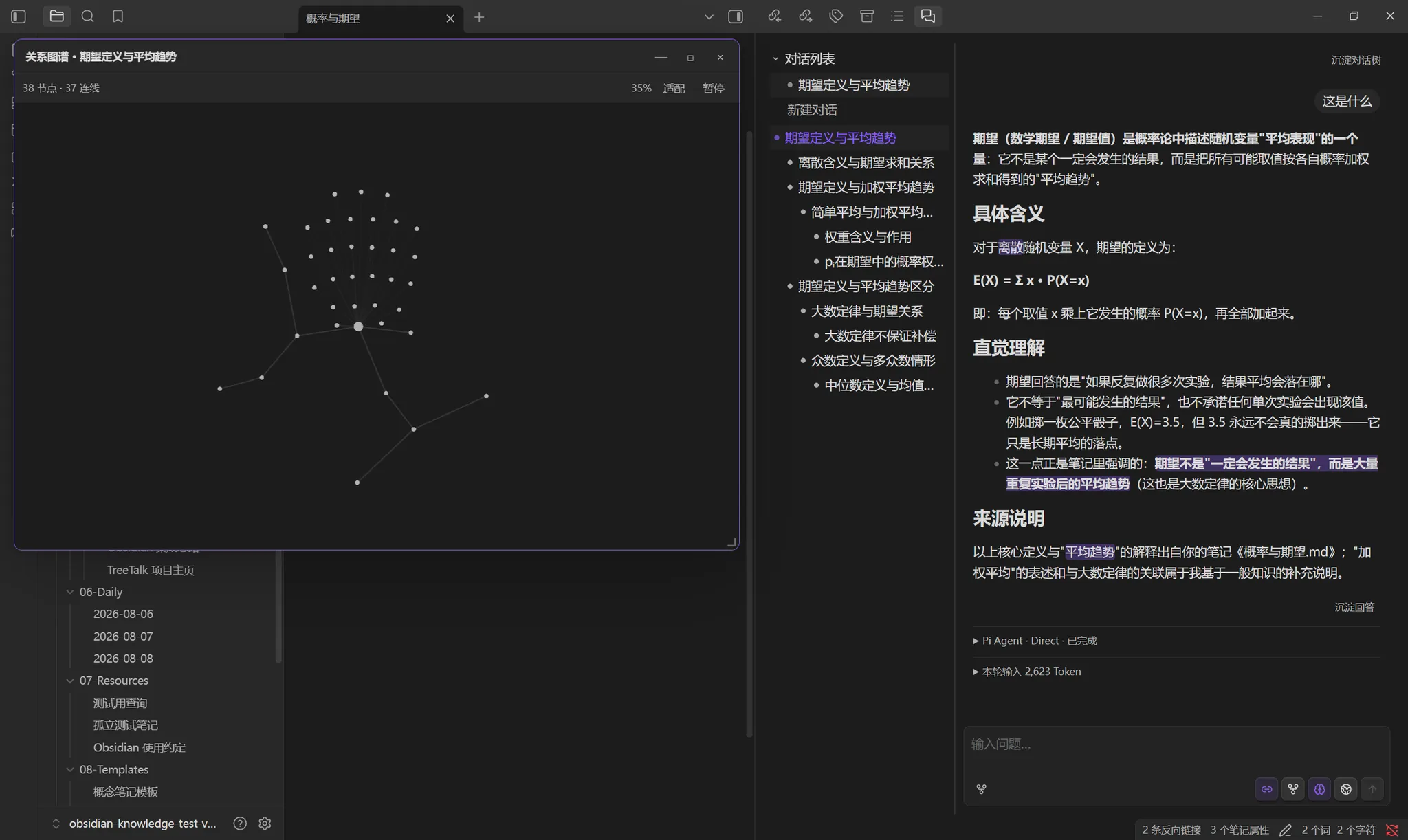
Task: Open note 概念笔记模板
Action: point(126,792)
